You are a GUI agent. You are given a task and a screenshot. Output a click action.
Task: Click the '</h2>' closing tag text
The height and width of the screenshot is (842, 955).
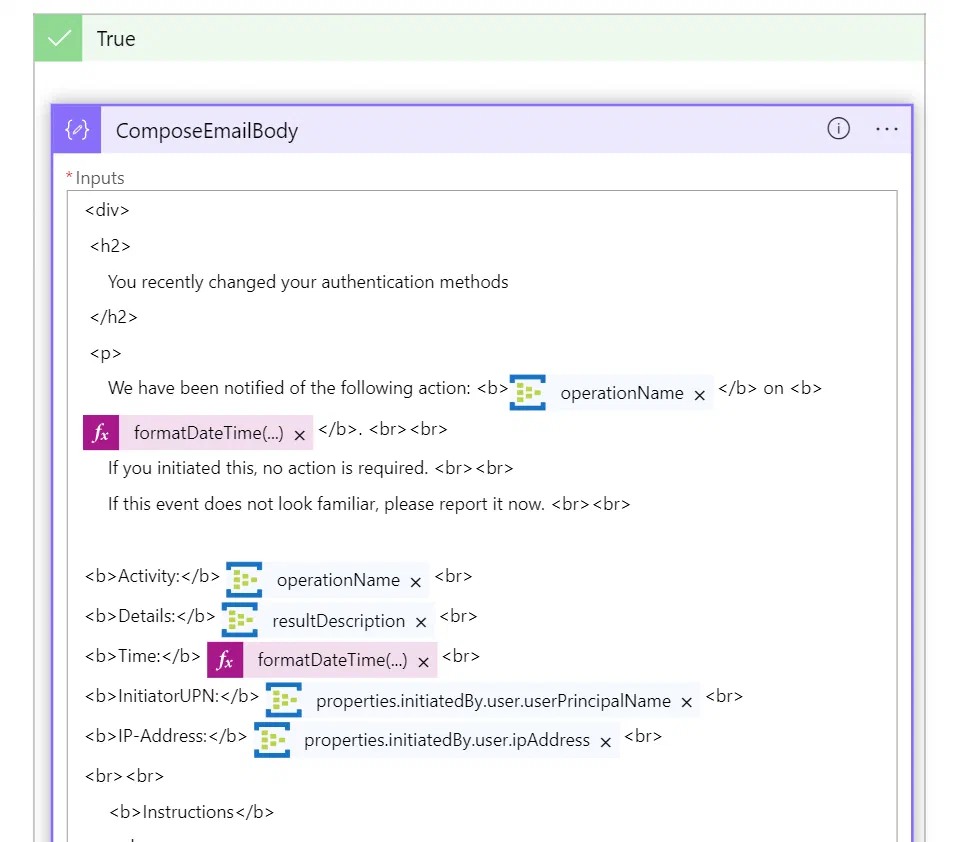(114, 317)
